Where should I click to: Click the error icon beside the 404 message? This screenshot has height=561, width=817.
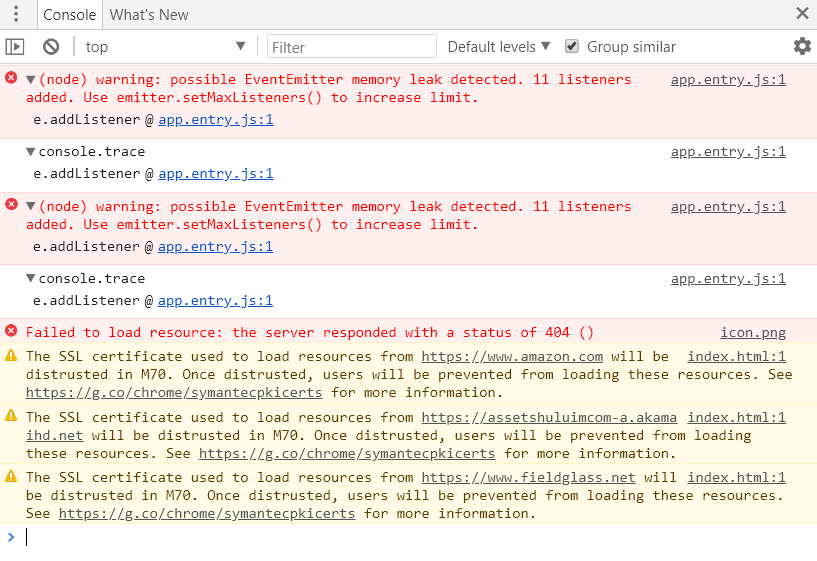click(11, 331)
